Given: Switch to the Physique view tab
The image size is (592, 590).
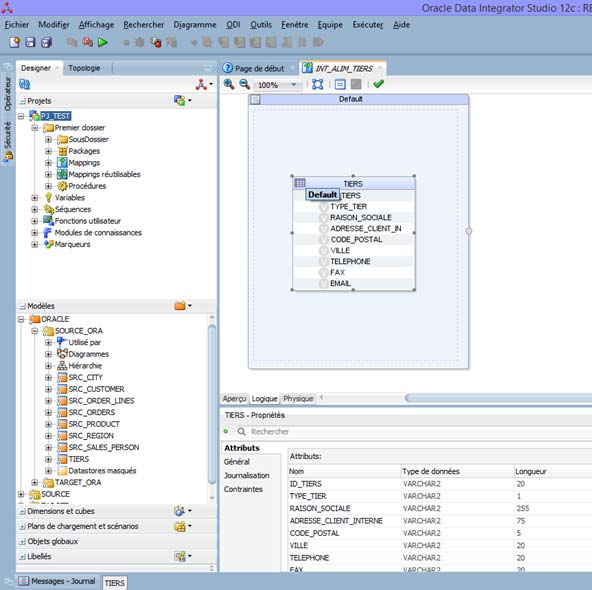Looking at the screenshot, I should click(298, 399).
